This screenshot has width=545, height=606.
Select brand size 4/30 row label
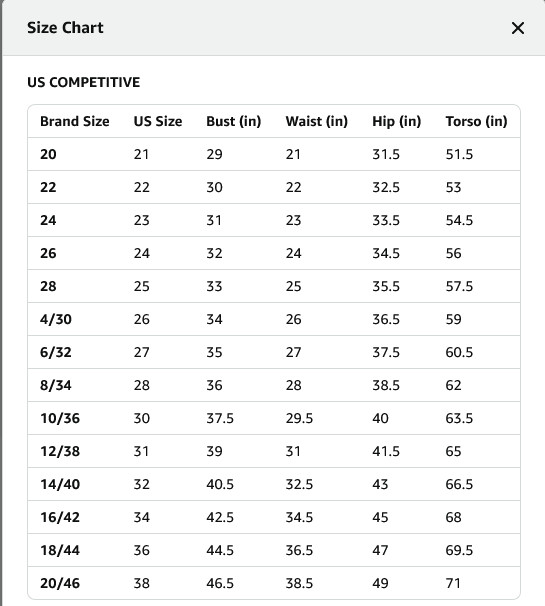56,319
